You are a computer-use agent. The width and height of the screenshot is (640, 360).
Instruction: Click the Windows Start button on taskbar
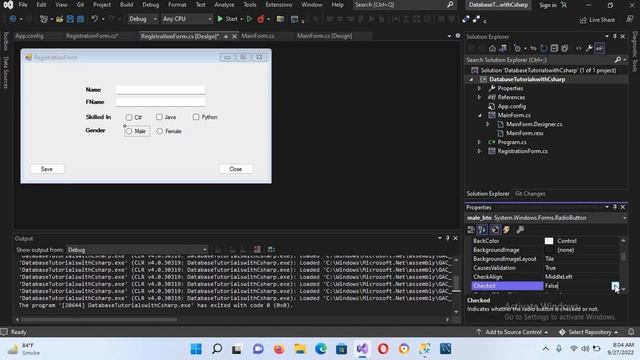[196, 349]
